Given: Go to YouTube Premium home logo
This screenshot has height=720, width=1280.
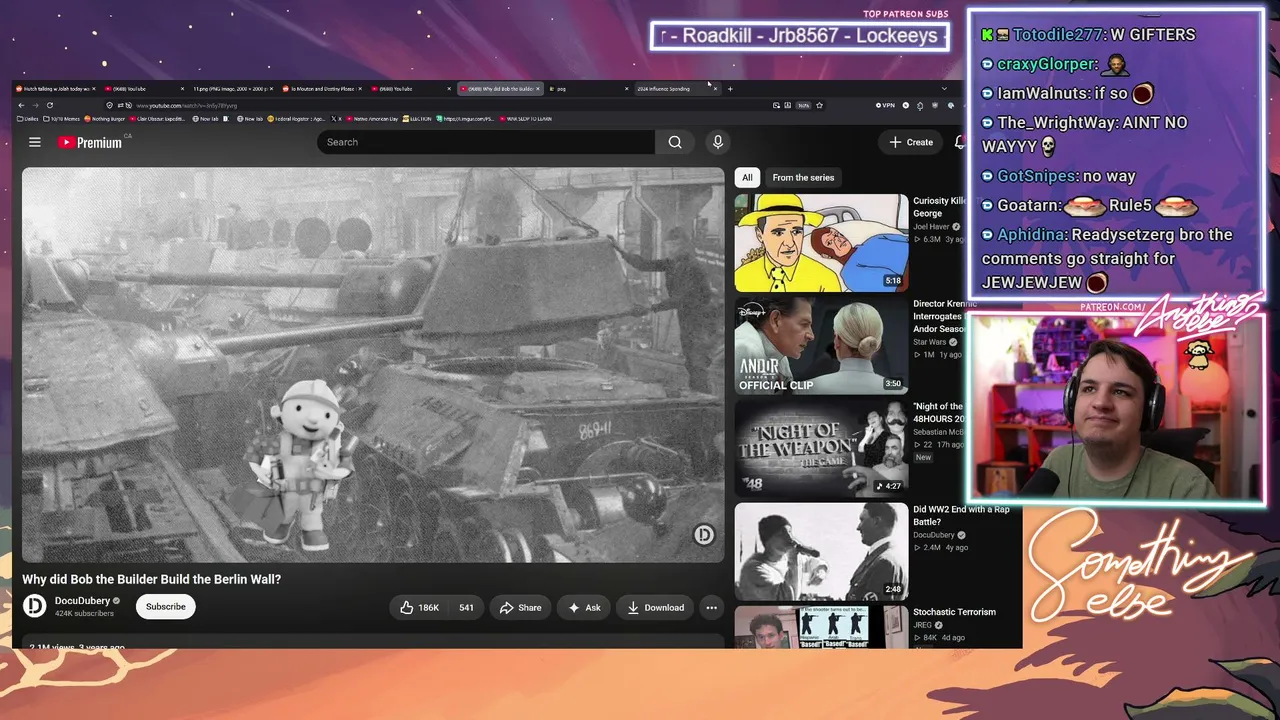Looking at the screenshot, I should coord(90,142).
